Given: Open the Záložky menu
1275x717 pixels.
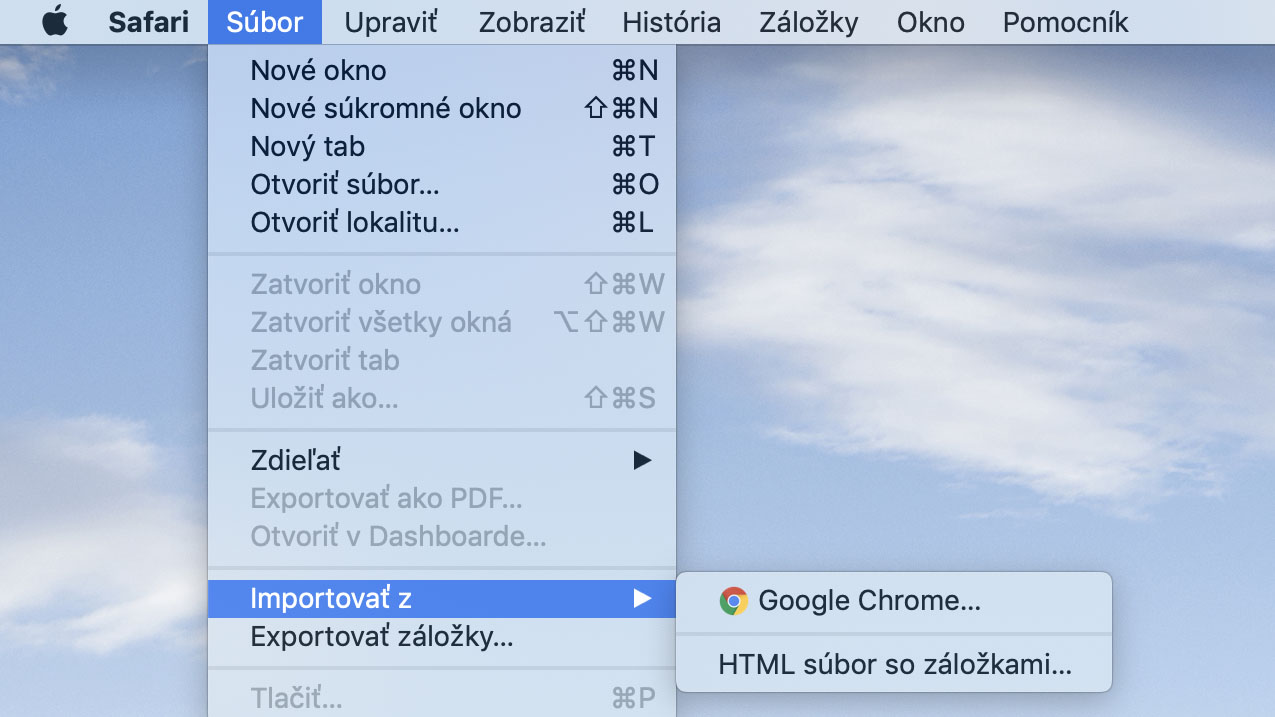Looking at the screenshot, I should point(808,22).
